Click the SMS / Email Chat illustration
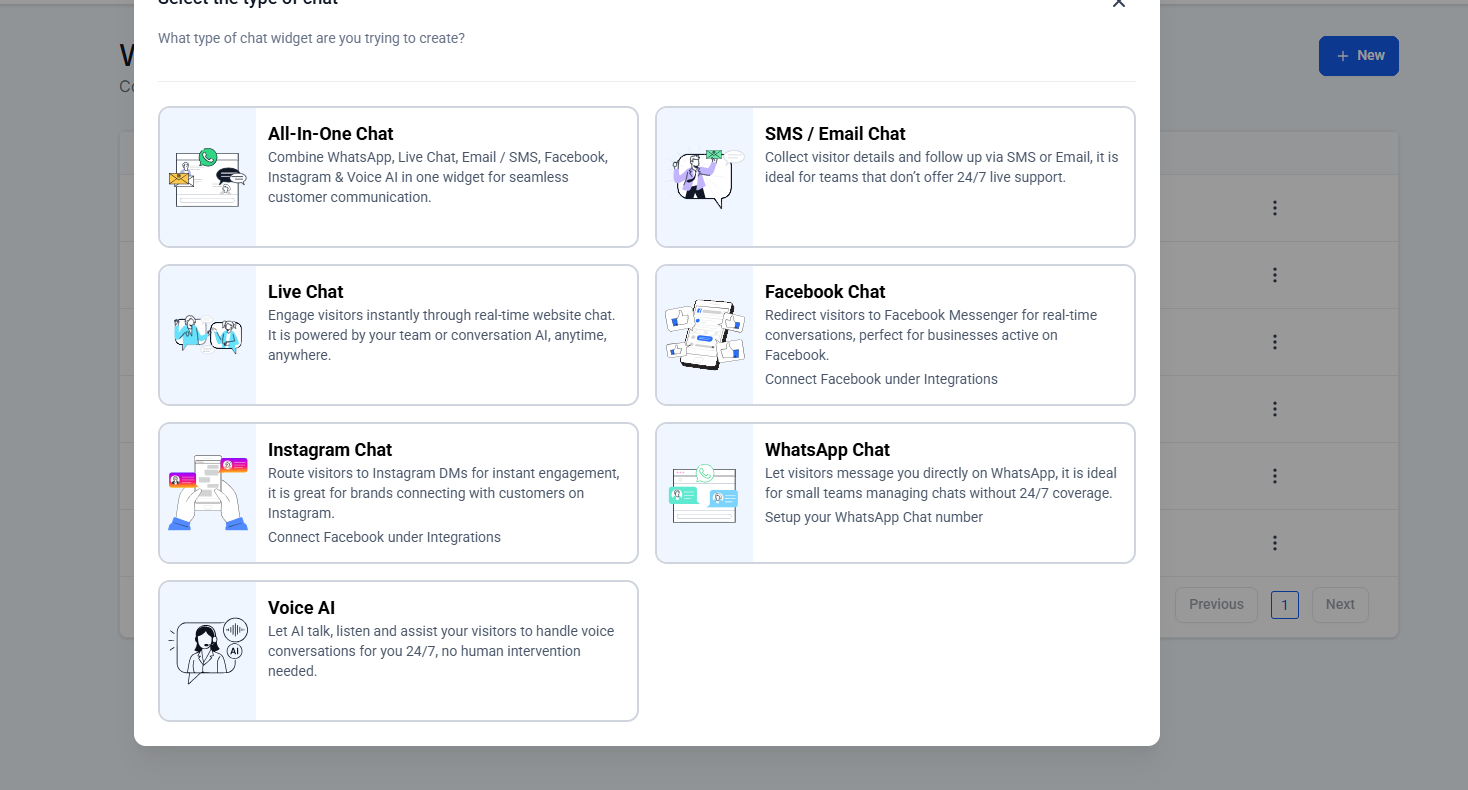 pyautogui.click(x=705, y=177)
